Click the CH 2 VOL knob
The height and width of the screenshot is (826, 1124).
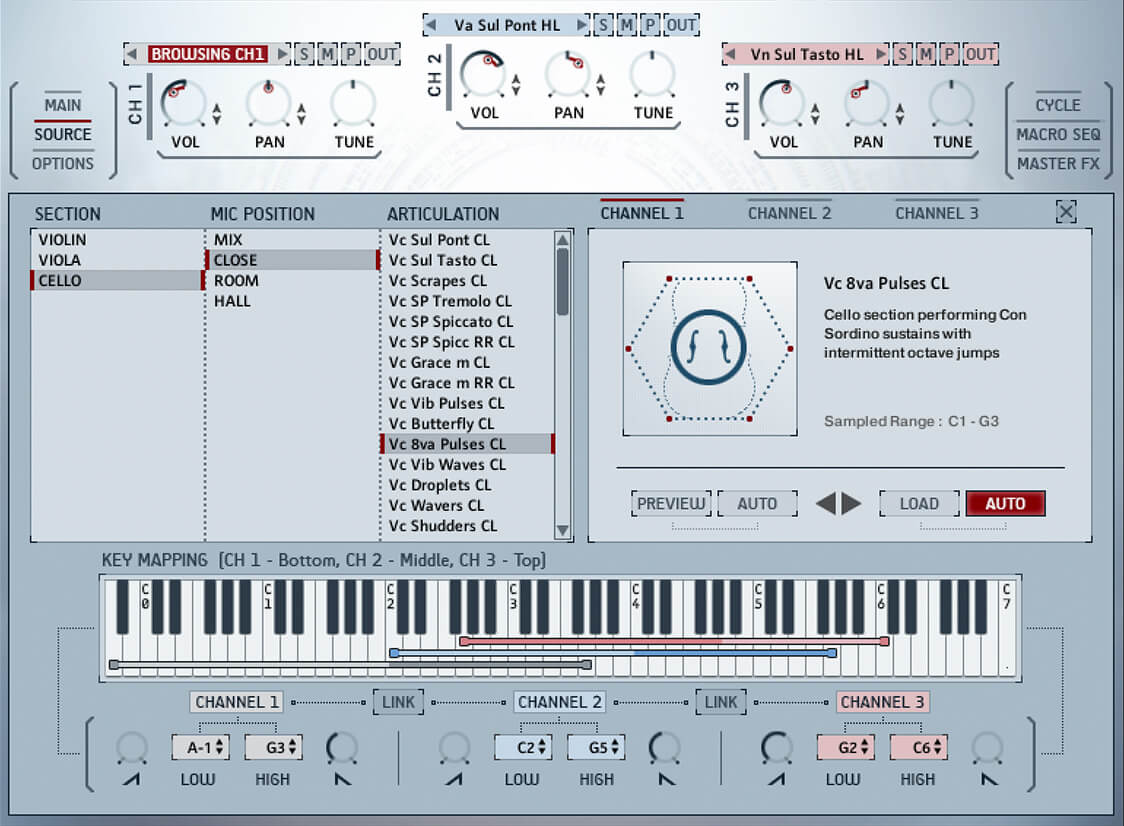(484, 75)
